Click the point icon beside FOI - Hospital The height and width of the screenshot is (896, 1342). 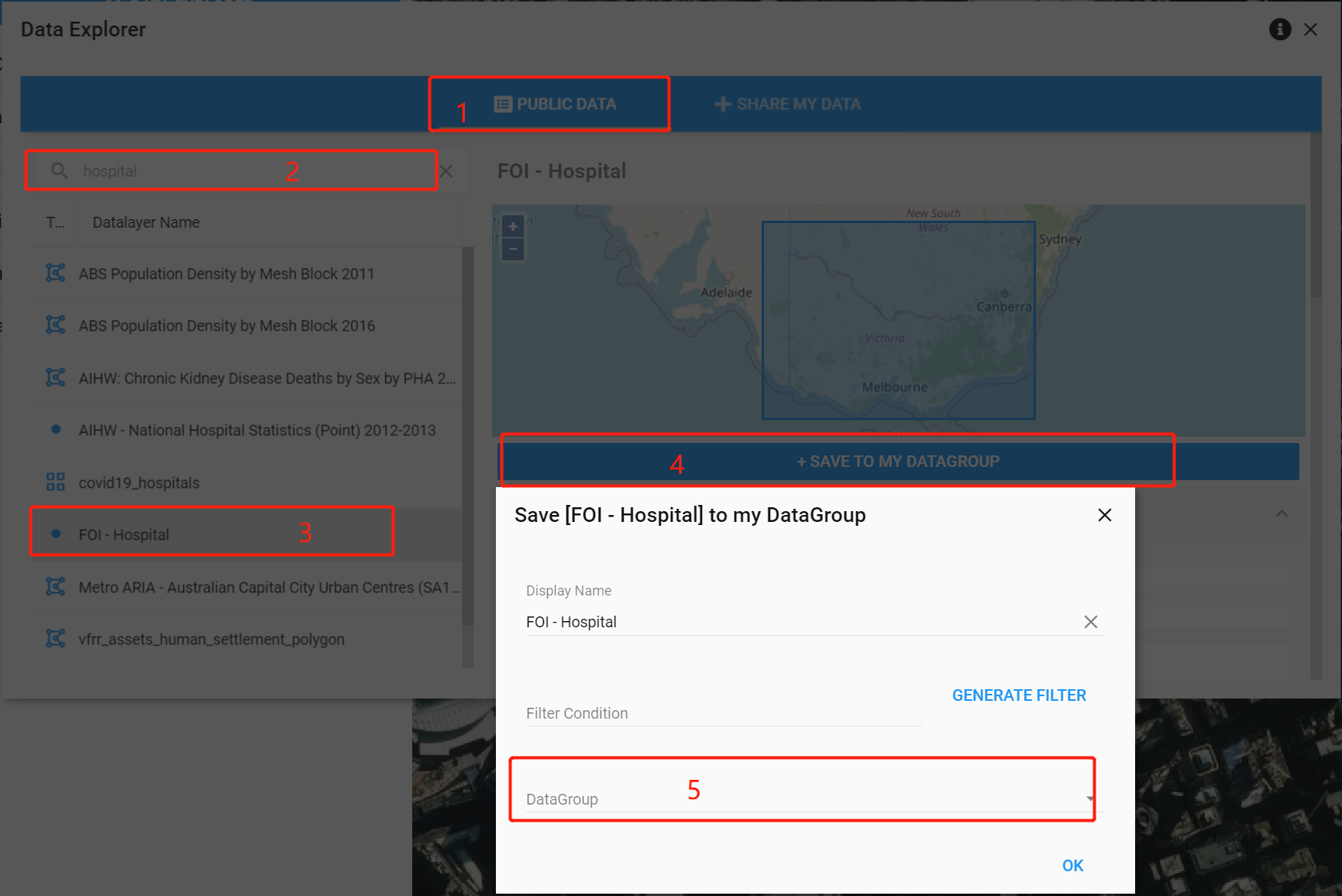point(55,534)
